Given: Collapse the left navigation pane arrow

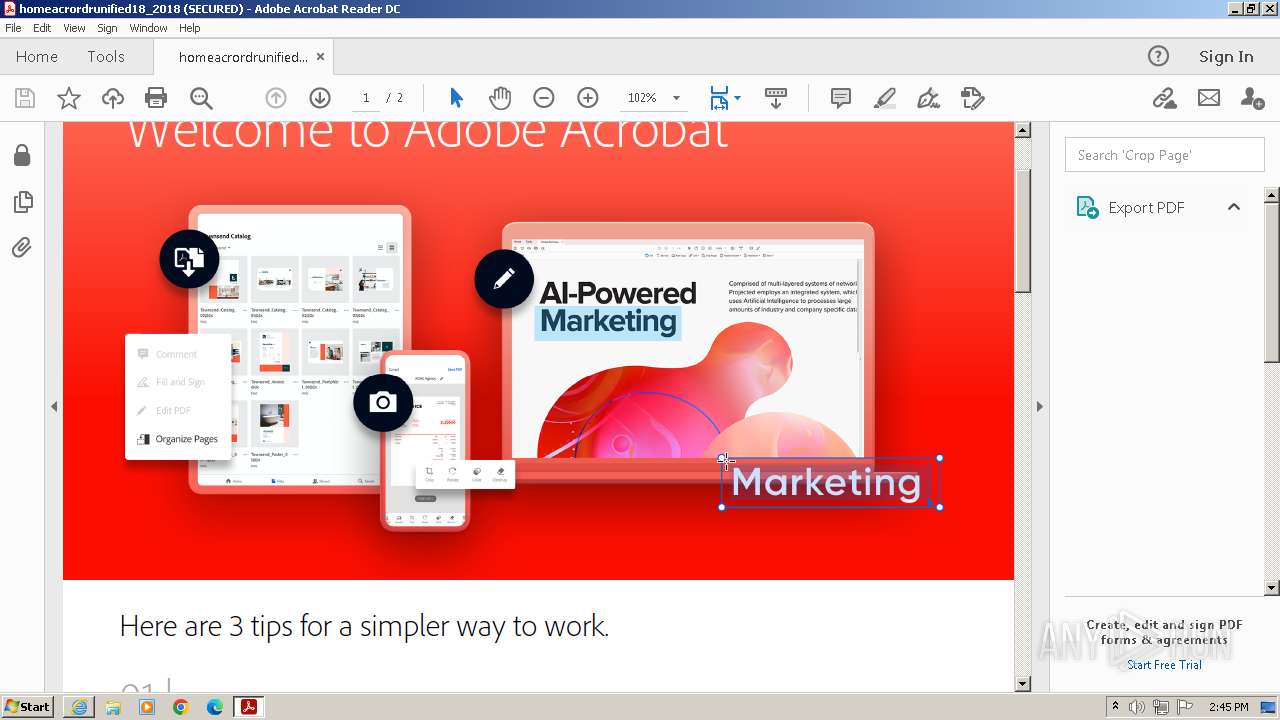Looking at the screenshot, I should point(54,406).
